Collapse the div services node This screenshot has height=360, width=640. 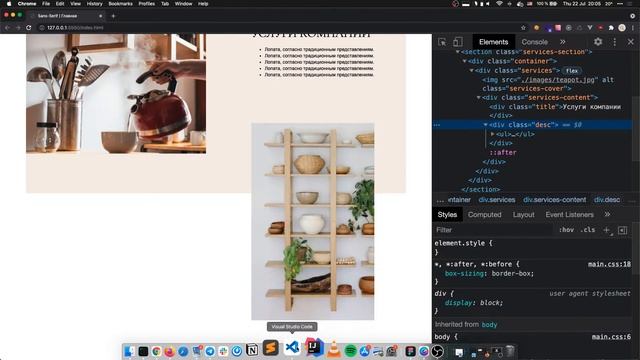[x=471, y=71]
